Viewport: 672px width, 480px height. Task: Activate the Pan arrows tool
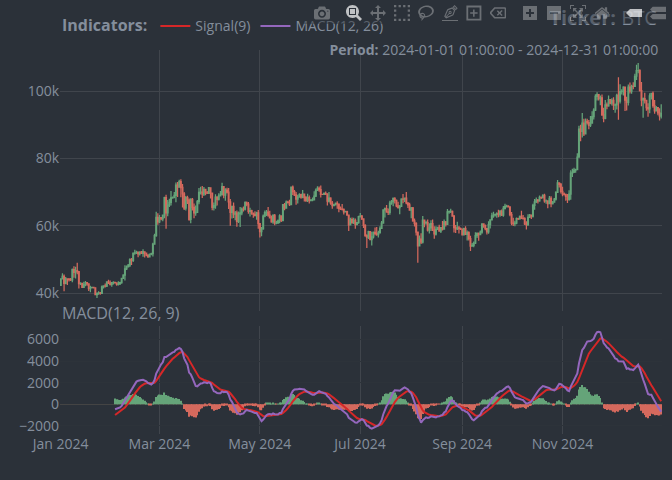378,13
